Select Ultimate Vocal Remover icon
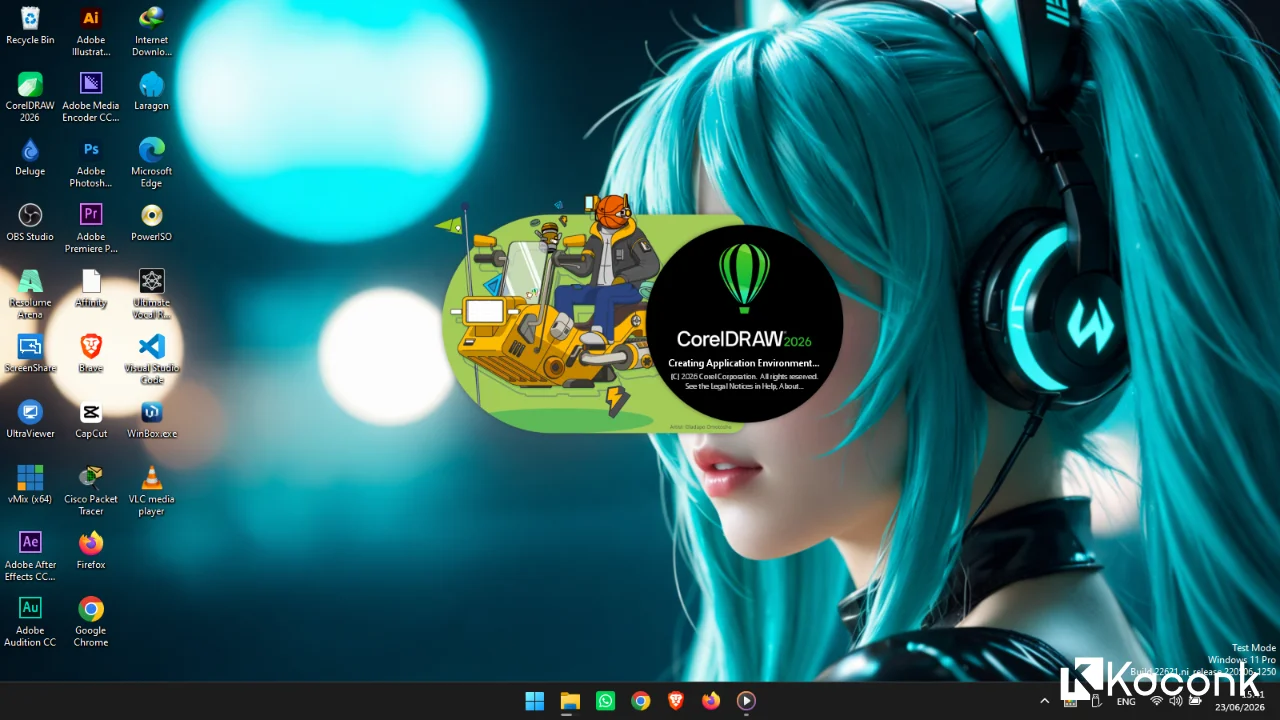1280x720 pixels. [x=151, y=294]
